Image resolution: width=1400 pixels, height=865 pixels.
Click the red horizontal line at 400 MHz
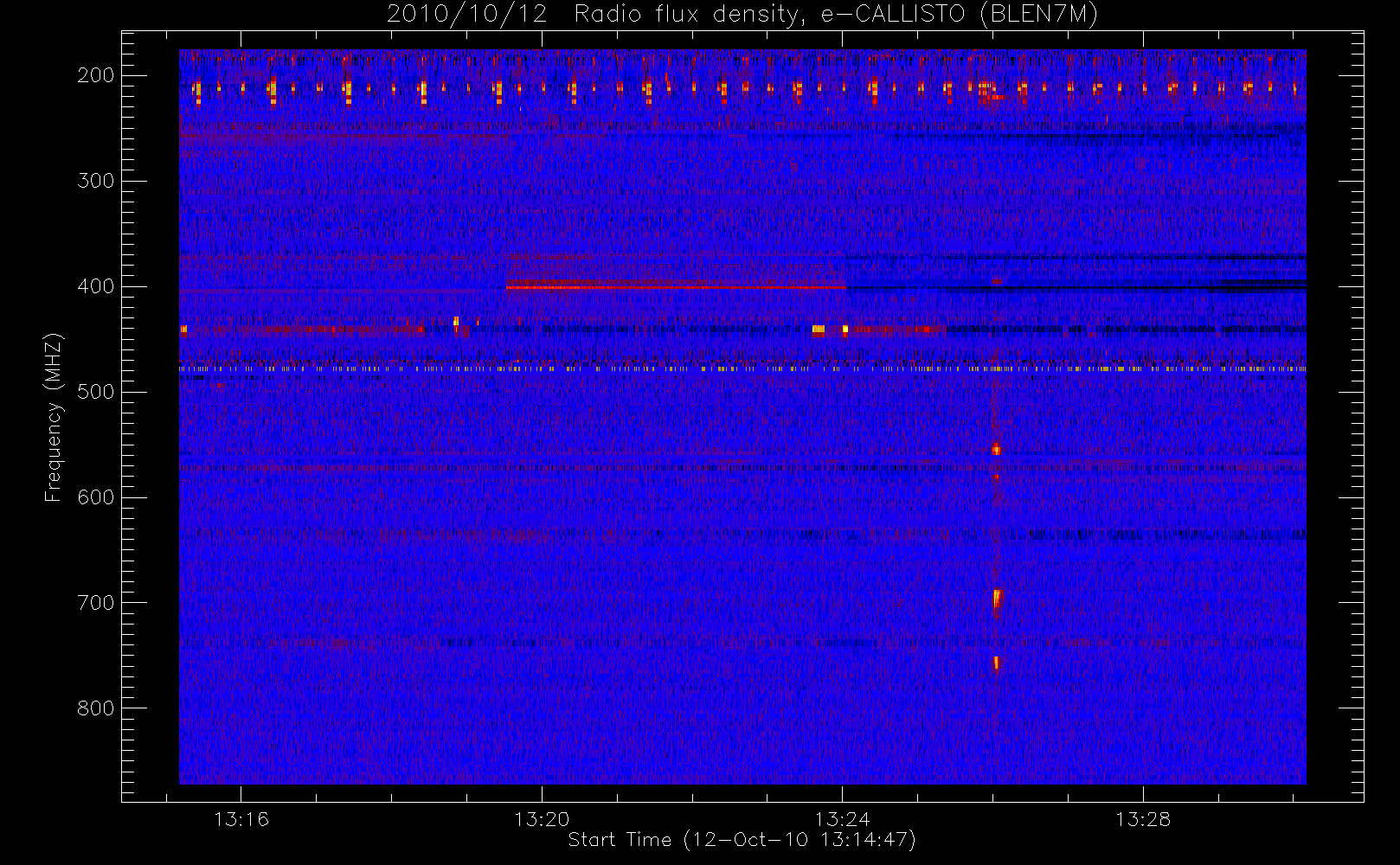pos(675,287)
